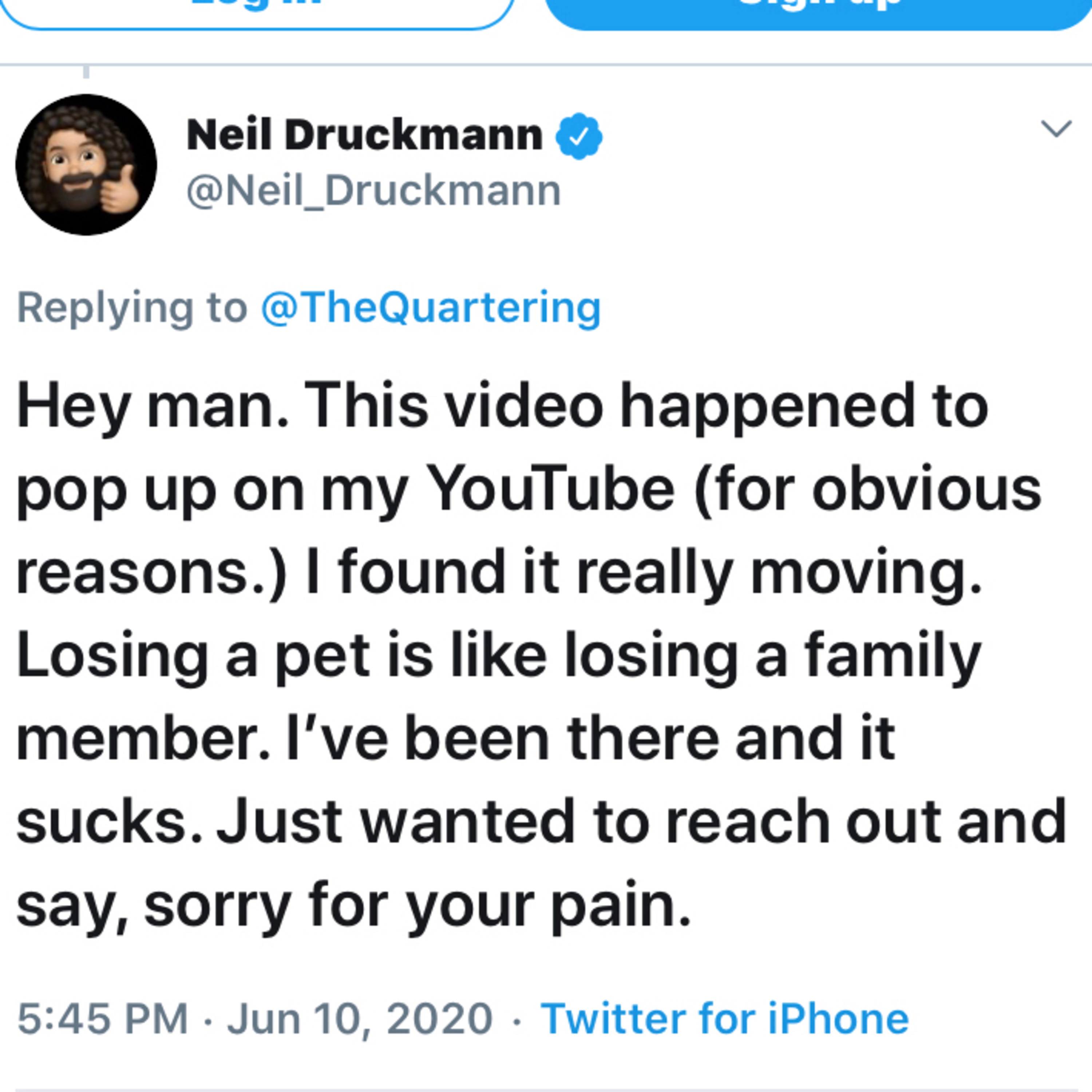The image size is (1092, 1092).
Task: Click the thumbs-up hand in the avatar
Action: pyautogui.click(x=121, y=190)
